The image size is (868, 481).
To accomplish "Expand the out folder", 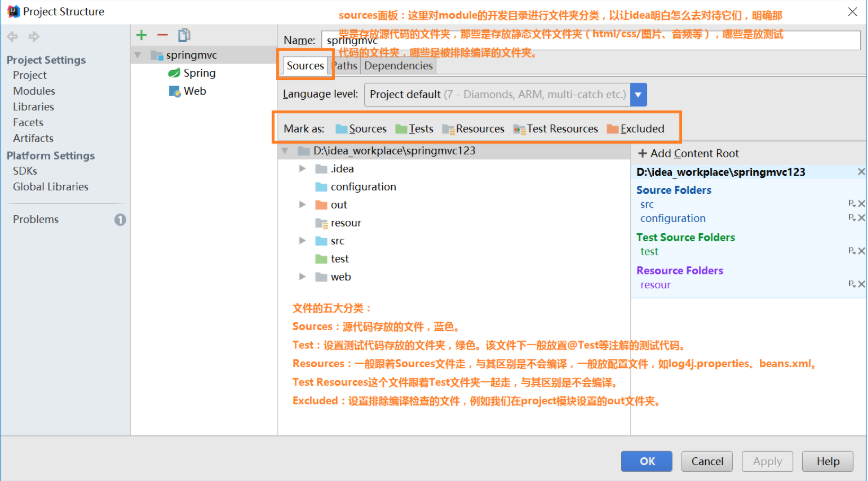I will tap(302, 204).
